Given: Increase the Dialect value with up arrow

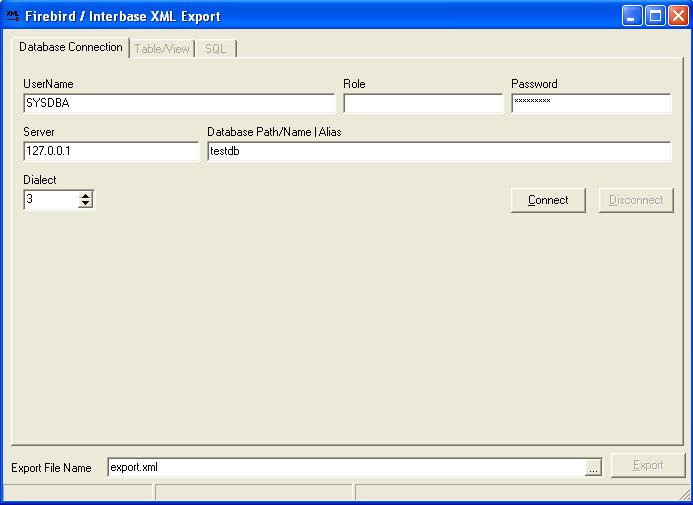Looking at the screenshot, I should point(85,195).
